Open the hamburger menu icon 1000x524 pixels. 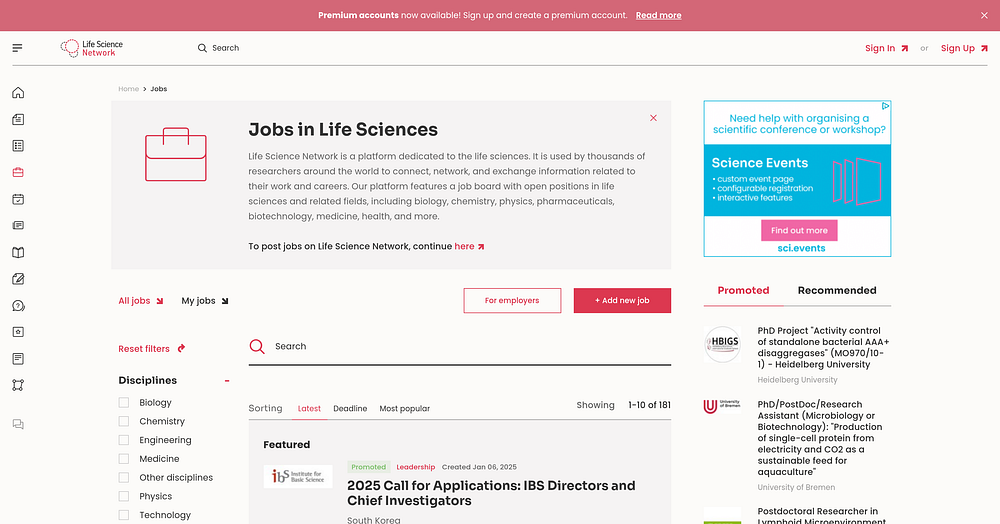point(17,48)
